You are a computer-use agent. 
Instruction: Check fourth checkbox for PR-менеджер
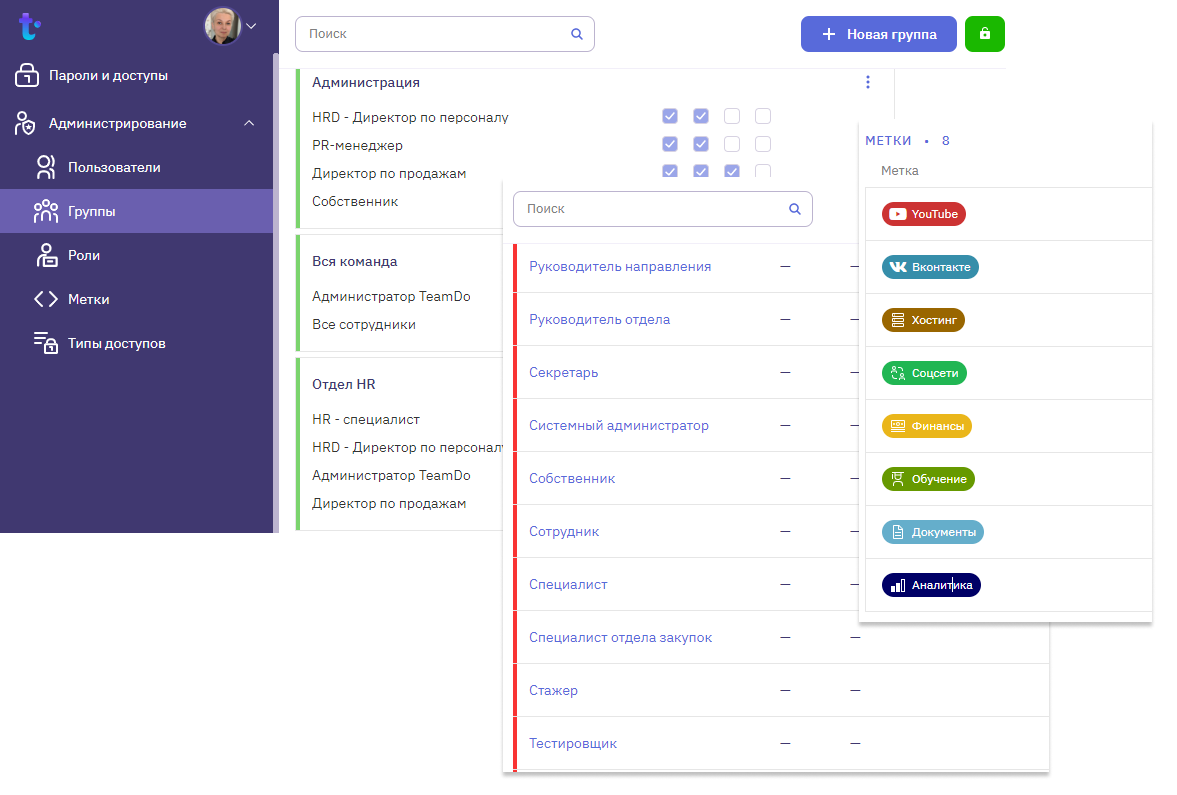pos(763,143)
